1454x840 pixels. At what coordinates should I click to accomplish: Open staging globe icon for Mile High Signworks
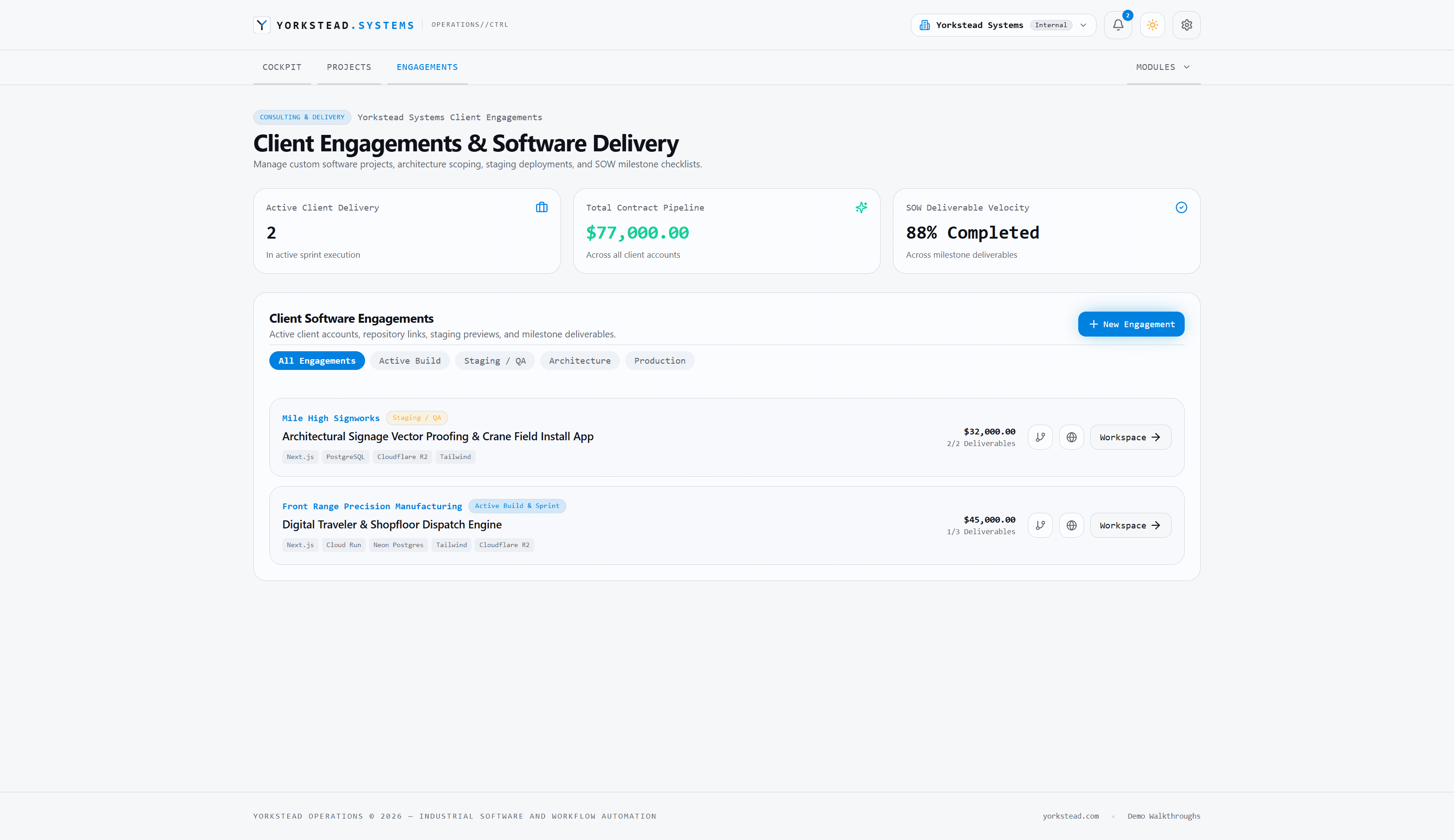point(1072,437)
